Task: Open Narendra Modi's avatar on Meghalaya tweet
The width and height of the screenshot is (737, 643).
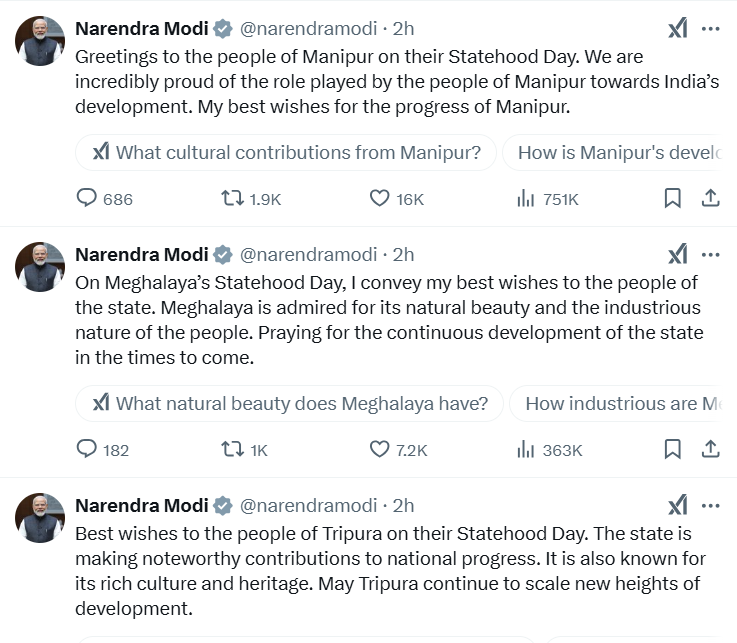Action: [40, 267]
